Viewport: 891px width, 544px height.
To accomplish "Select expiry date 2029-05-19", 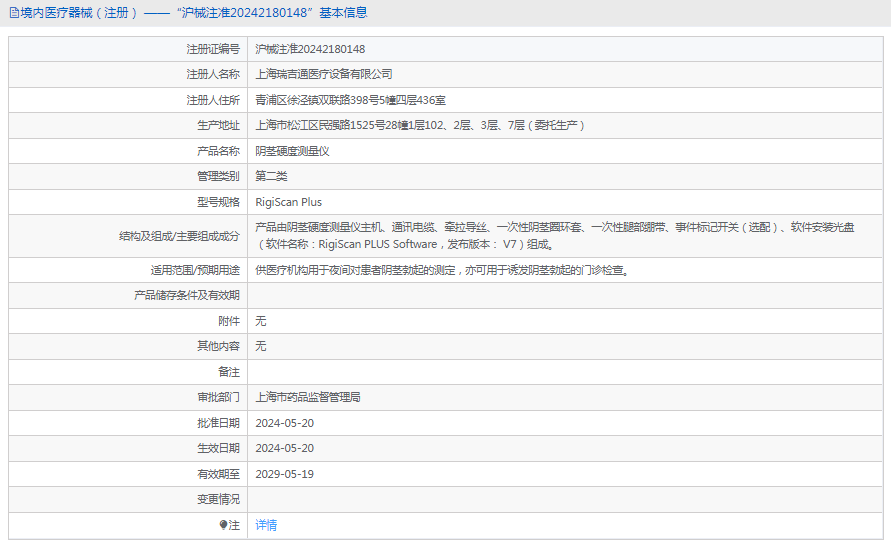I will pyautogui.click(x=285, y=475).
